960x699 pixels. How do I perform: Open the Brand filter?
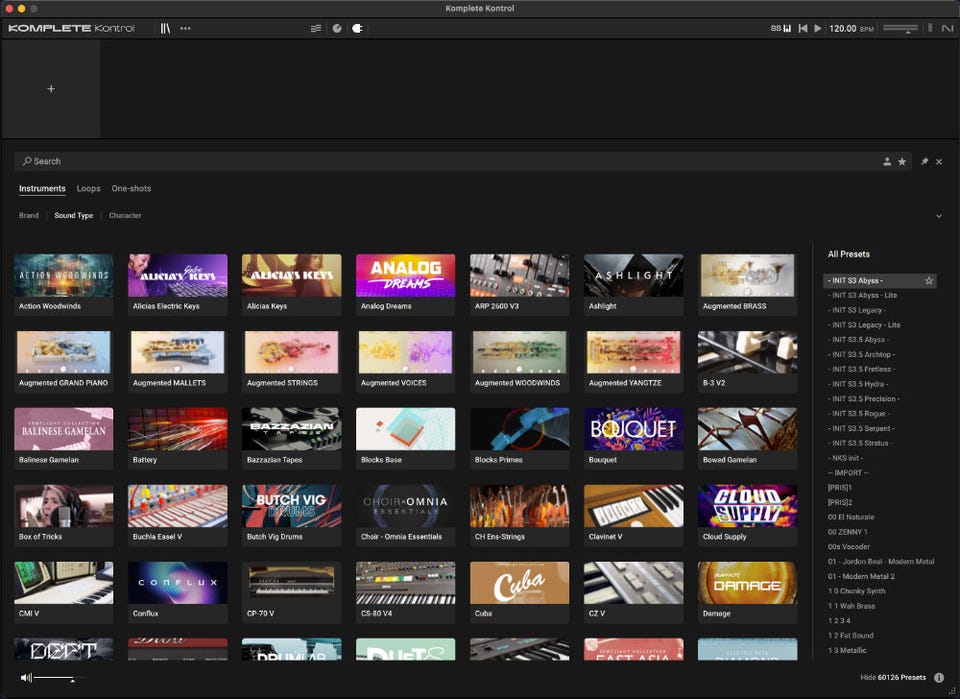[29, 216]
